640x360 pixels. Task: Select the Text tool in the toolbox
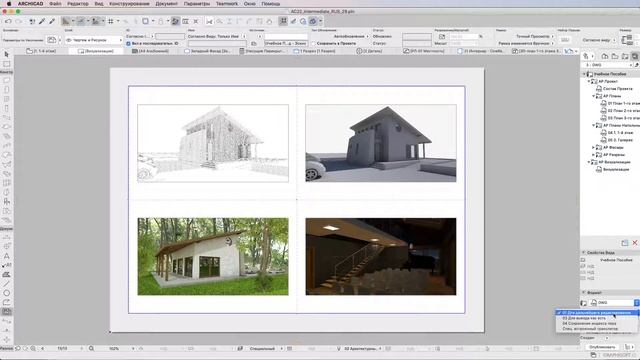(7, 256)
